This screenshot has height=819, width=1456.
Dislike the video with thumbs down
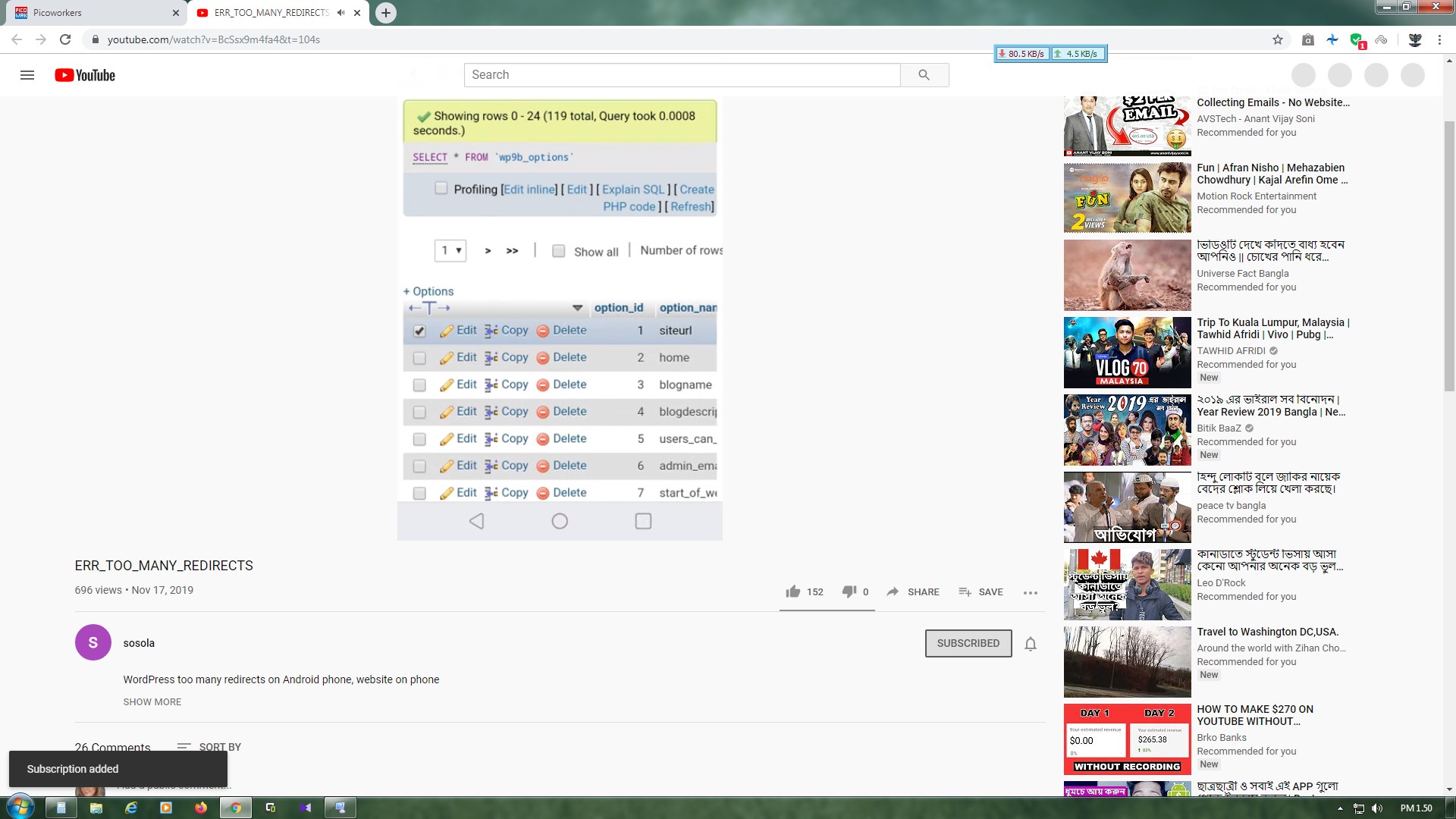point(849,591)
